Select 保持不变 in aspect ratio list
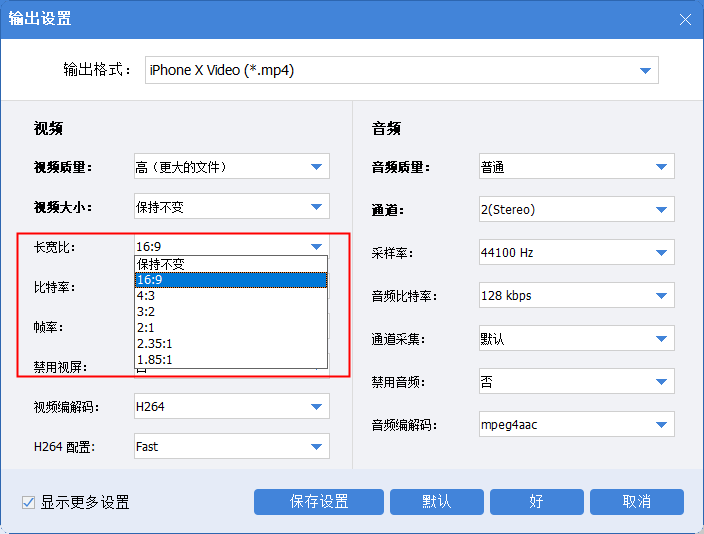The width and height of the screenshot is (704, 534). (231, 265)
